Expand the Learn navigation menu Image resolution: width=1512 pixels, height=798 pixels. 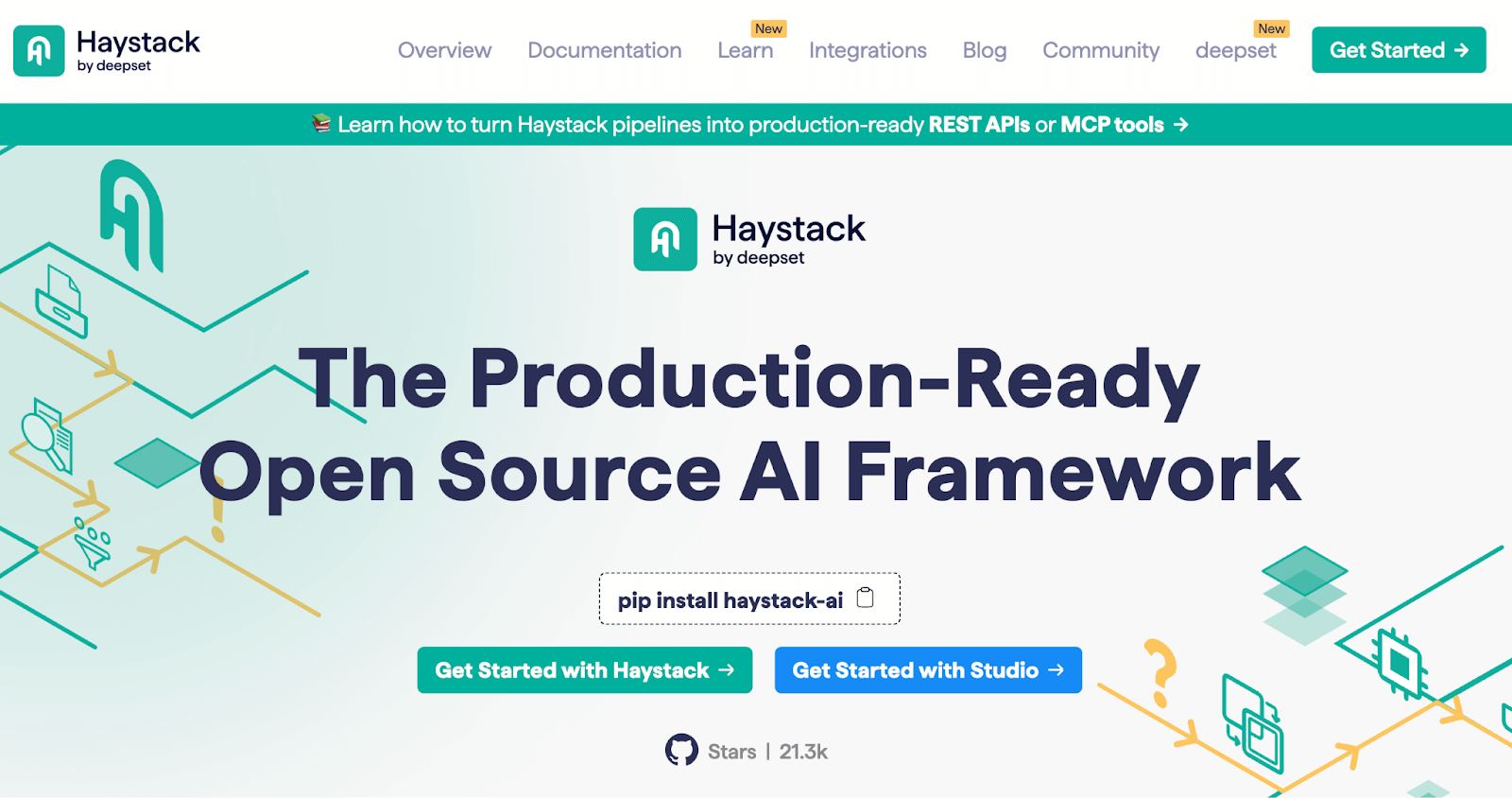(x=745, y=50)
